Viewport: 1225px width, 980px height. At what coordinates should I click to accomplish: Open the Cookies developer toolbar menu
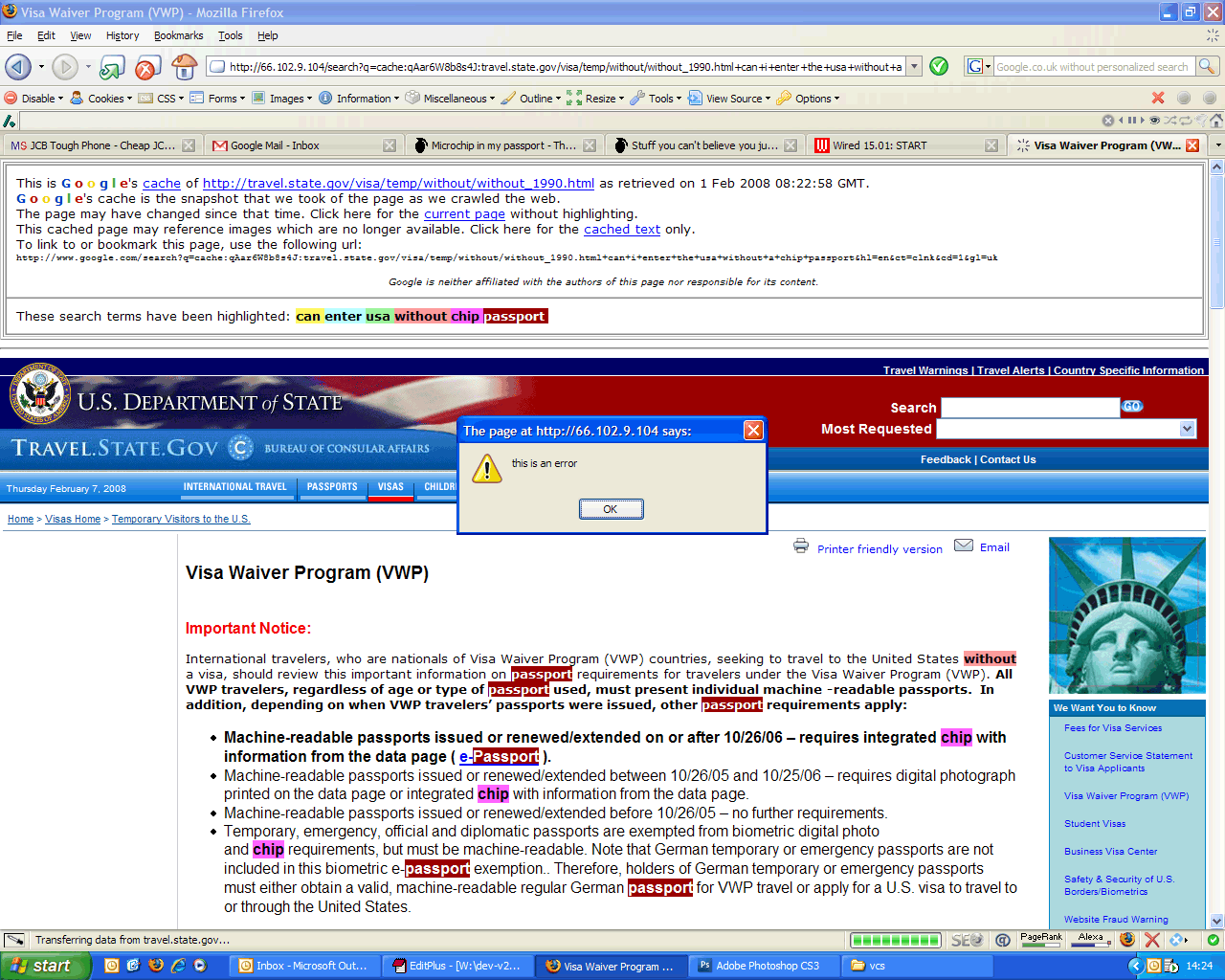click(100, 99)
